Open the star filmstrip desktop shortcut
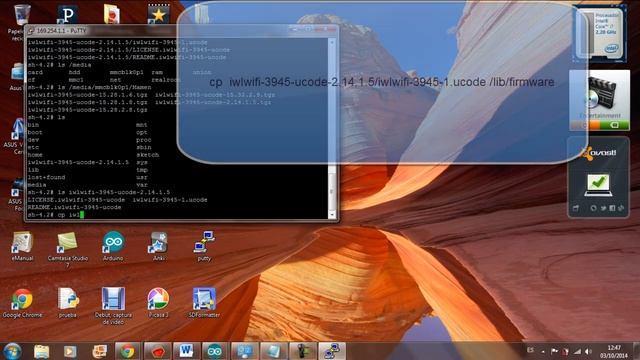640x360 pixels. 158,15
